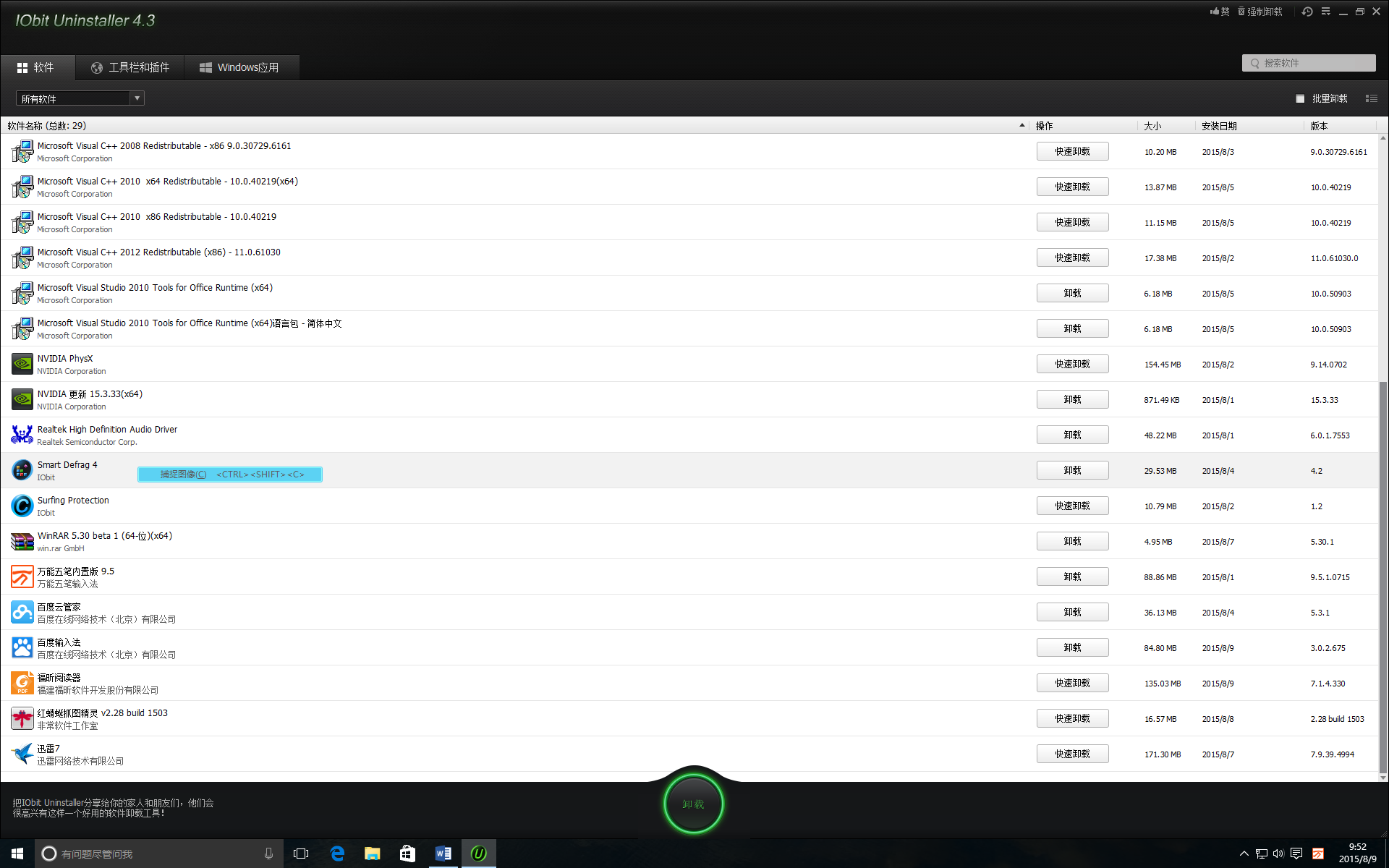1389x868 pixels.
Task: Switch to Windows应用 tab
Action: pos(241,67)
